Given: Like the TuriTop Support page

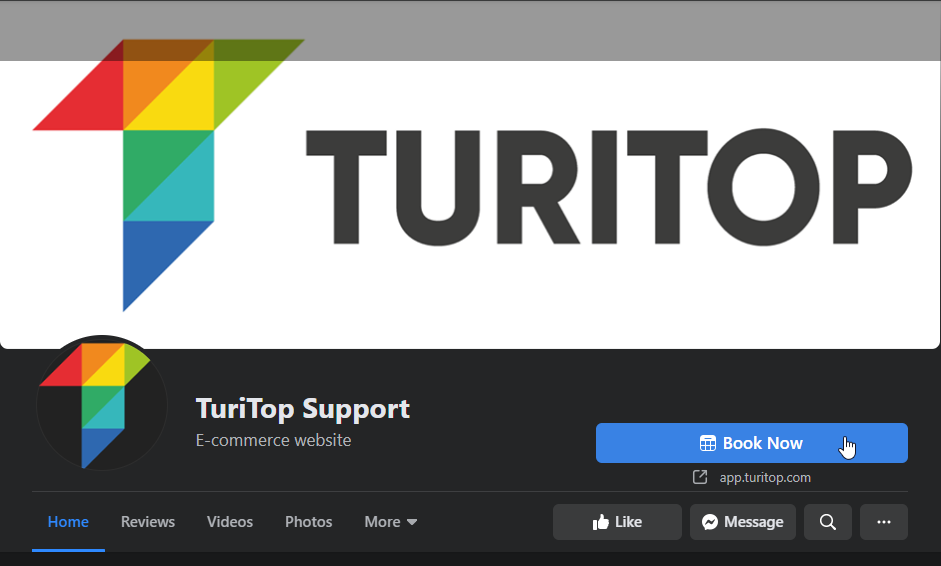Looking at the screenshot, I should pos(617,522).
